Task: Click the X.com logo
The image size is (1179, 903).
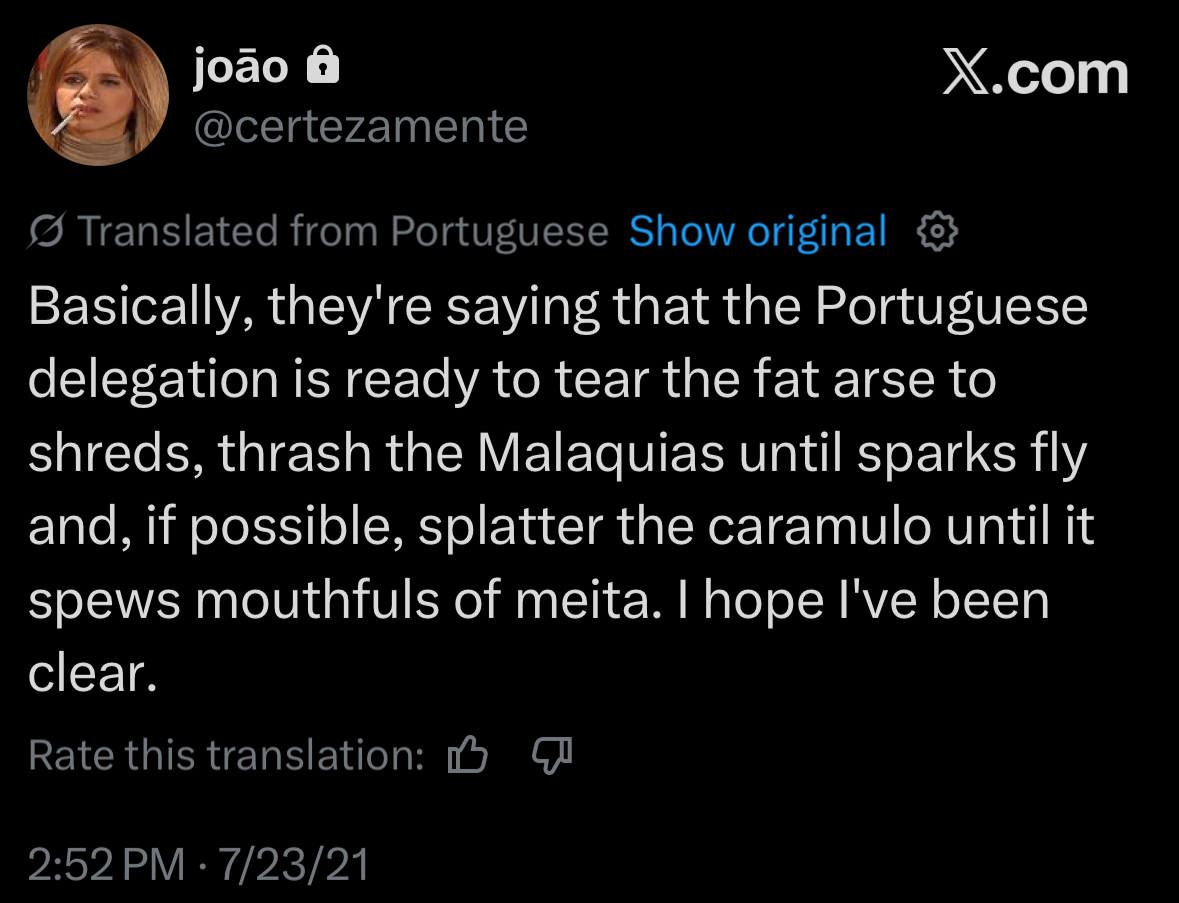Action: pos(1034,75)
